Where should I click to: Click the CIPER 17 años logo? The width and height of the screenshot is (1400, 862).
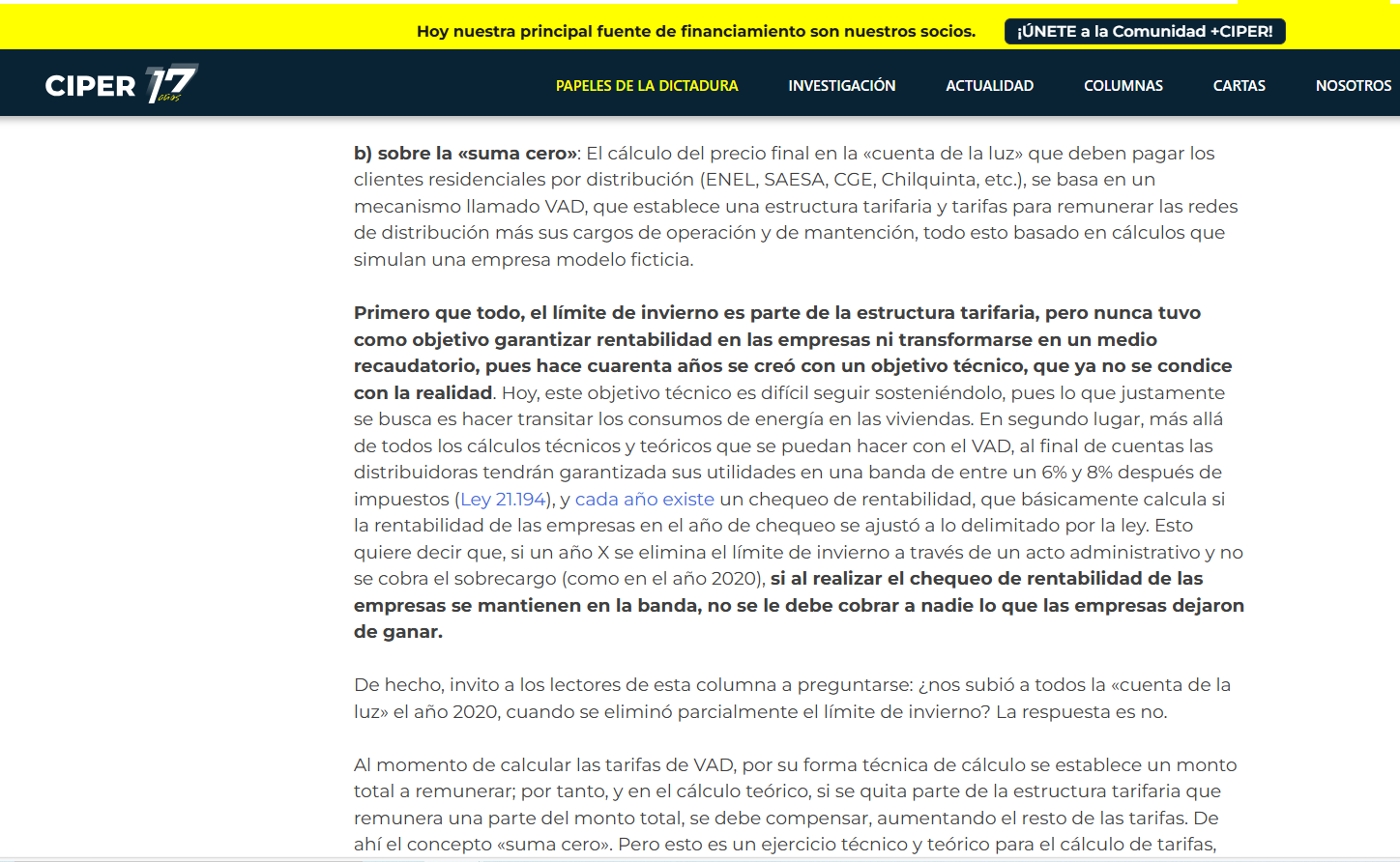point(122,84)
